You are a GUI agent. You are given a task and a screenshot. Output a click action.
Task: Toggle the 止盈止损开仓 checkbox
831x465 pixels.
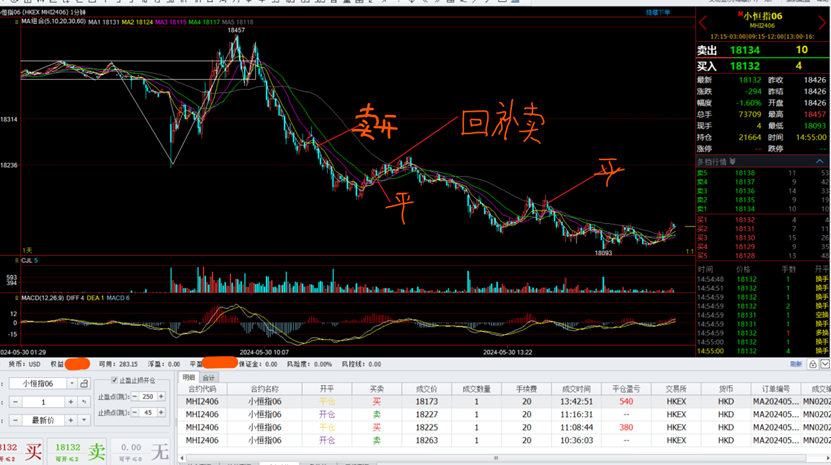[x=114, y=380]
